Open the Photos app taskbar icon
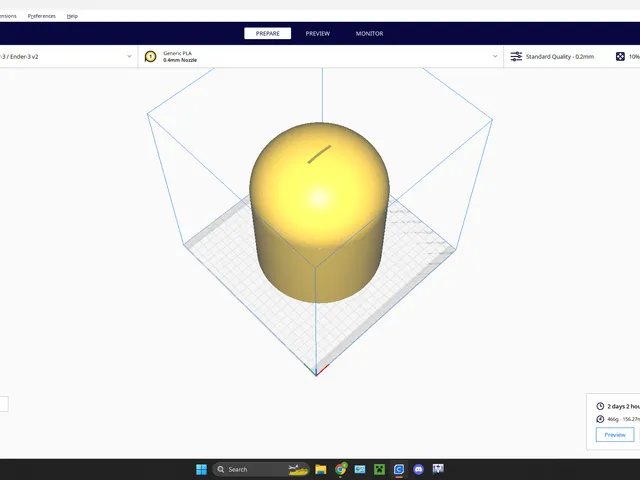 [360, 469]
